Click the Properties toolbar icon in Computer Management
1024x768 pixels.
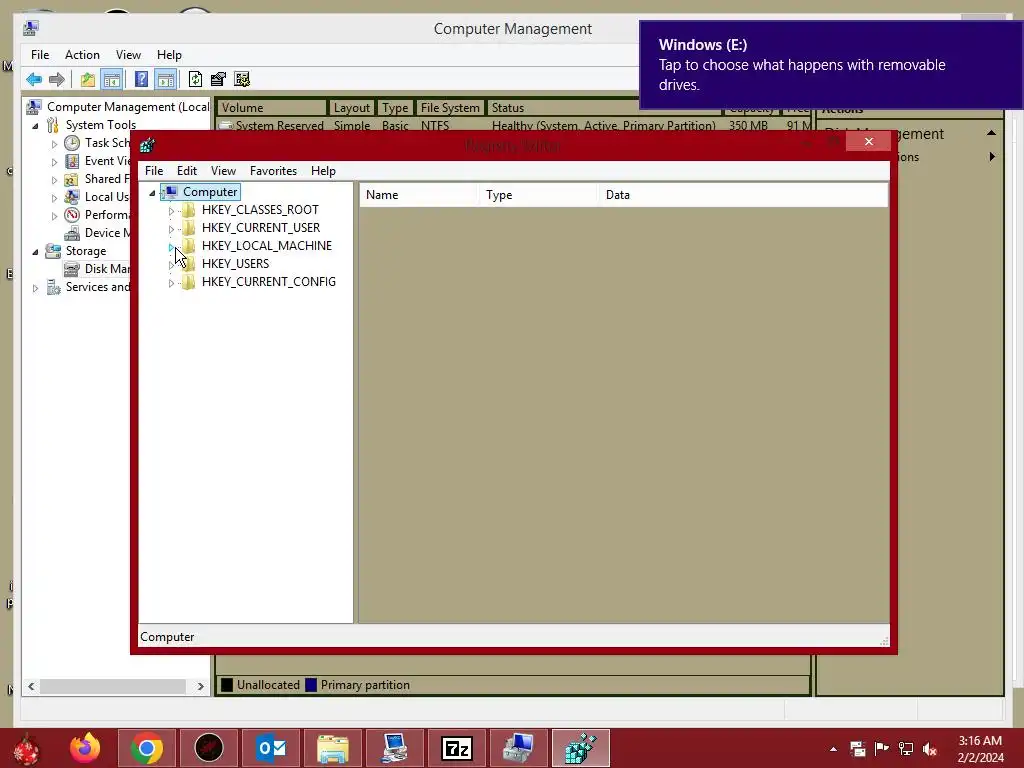coord(218,80)
